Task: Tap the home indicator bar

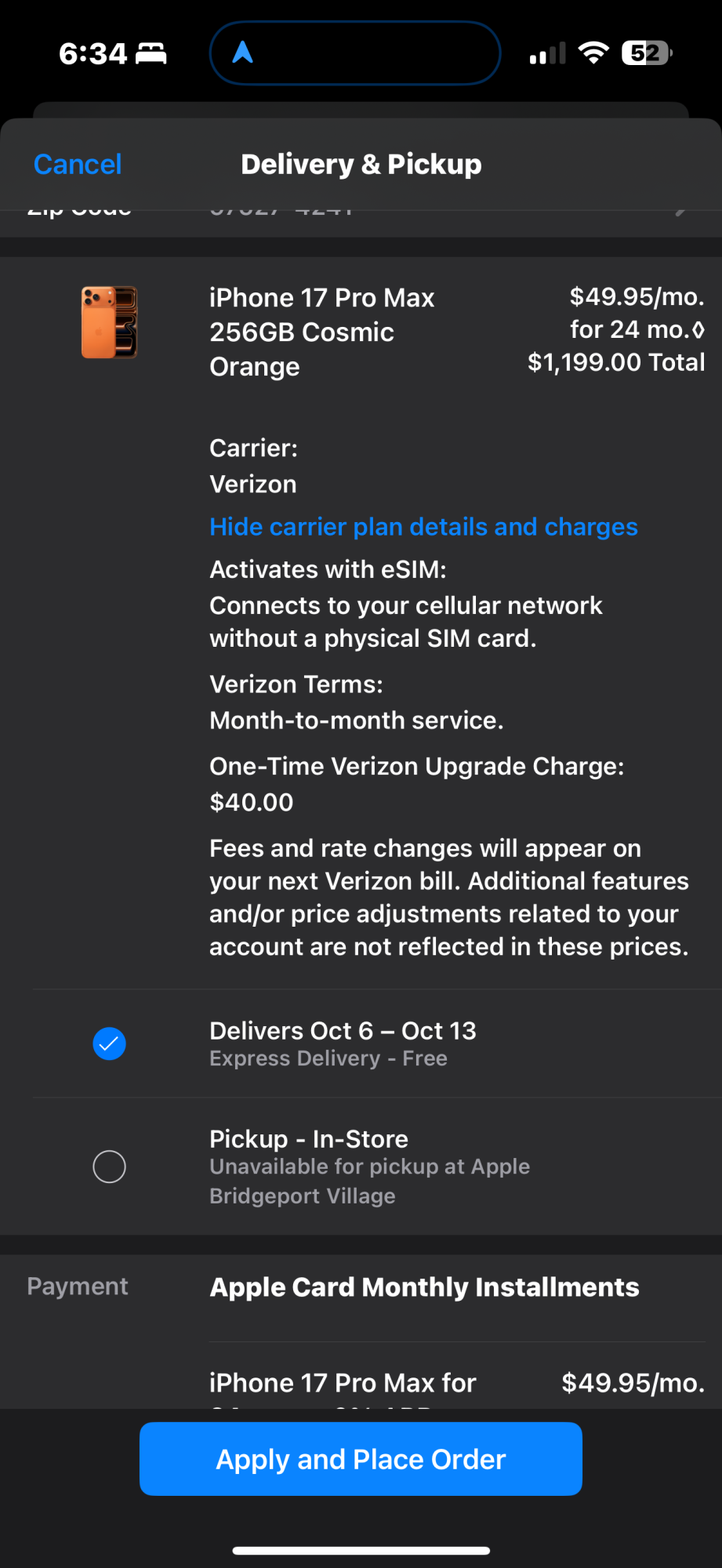Action: pyautogui.click(x=361, y=1550)
